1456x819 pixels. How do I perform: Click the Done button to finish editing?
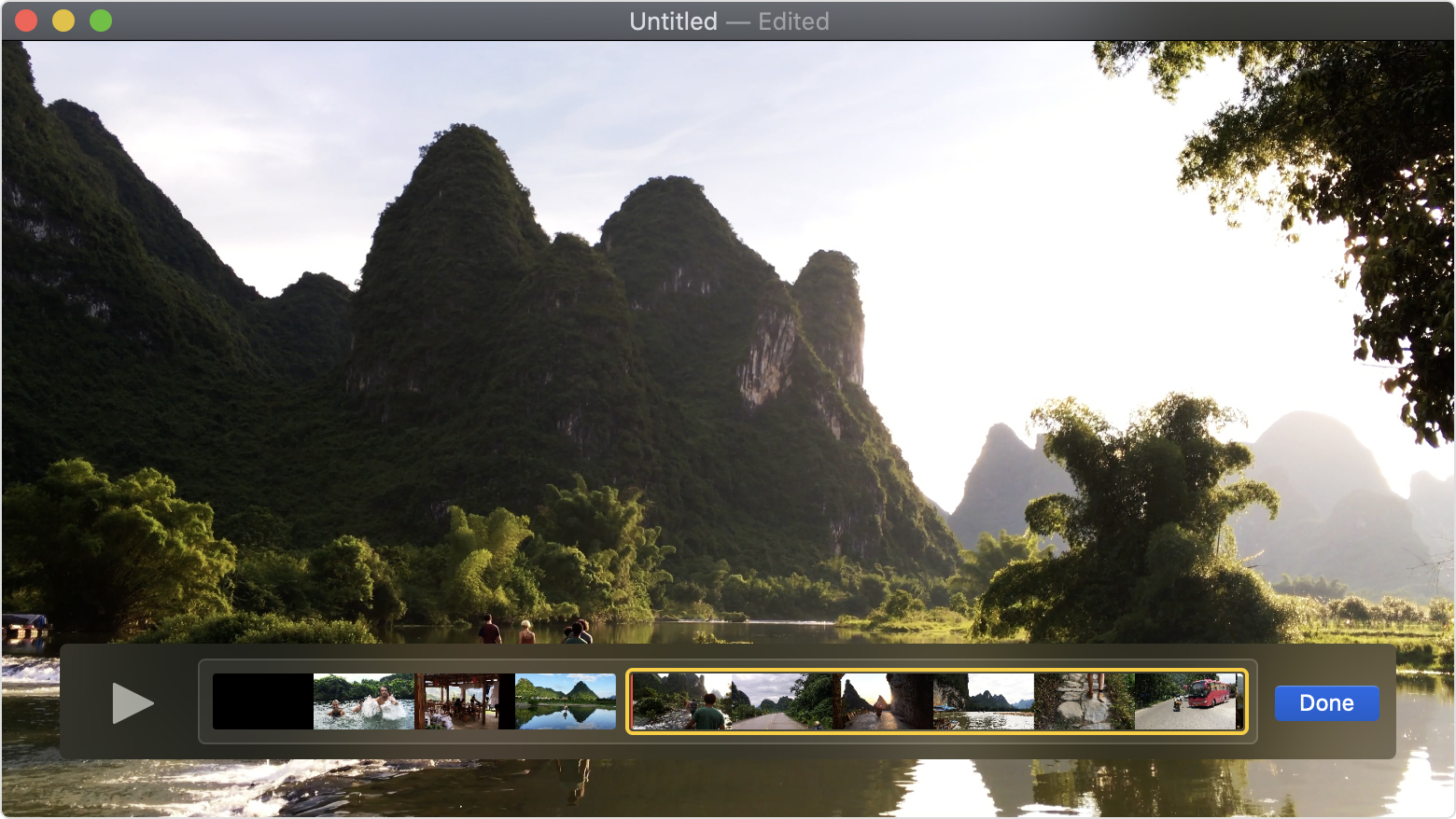1326,703
